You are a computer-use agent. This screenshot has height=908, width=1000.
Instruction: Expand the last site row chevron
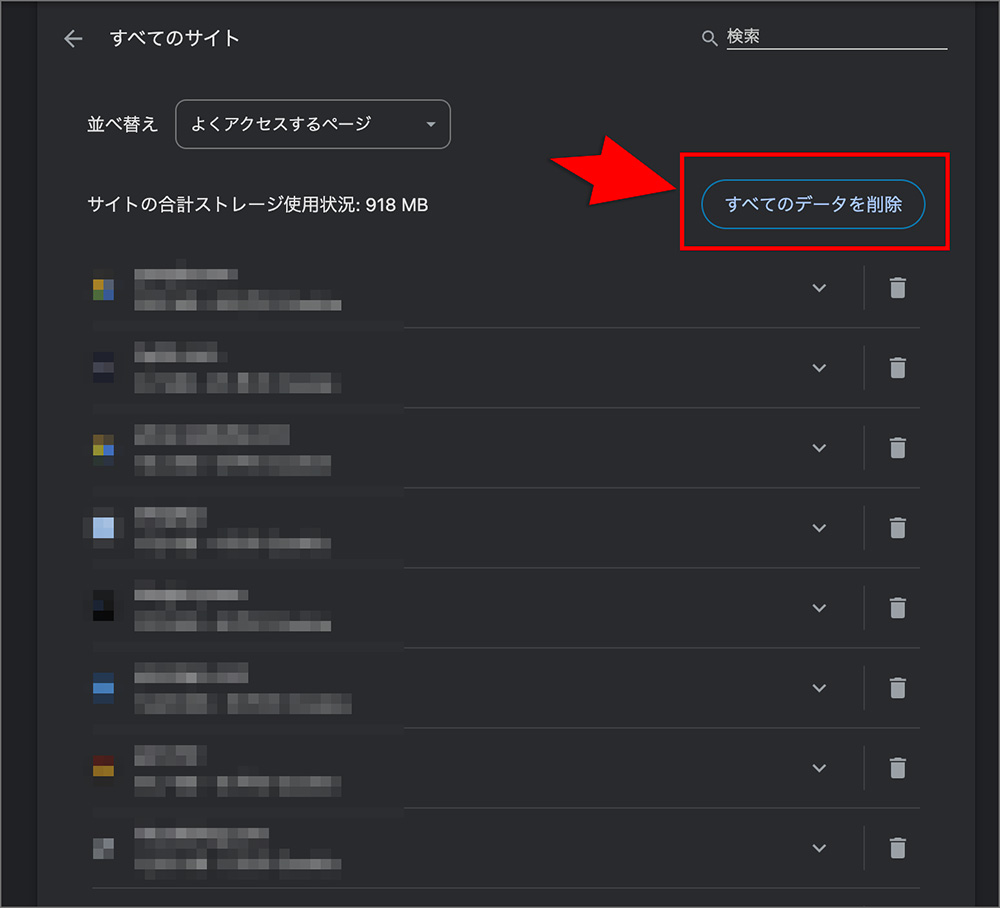coord(819,848)
